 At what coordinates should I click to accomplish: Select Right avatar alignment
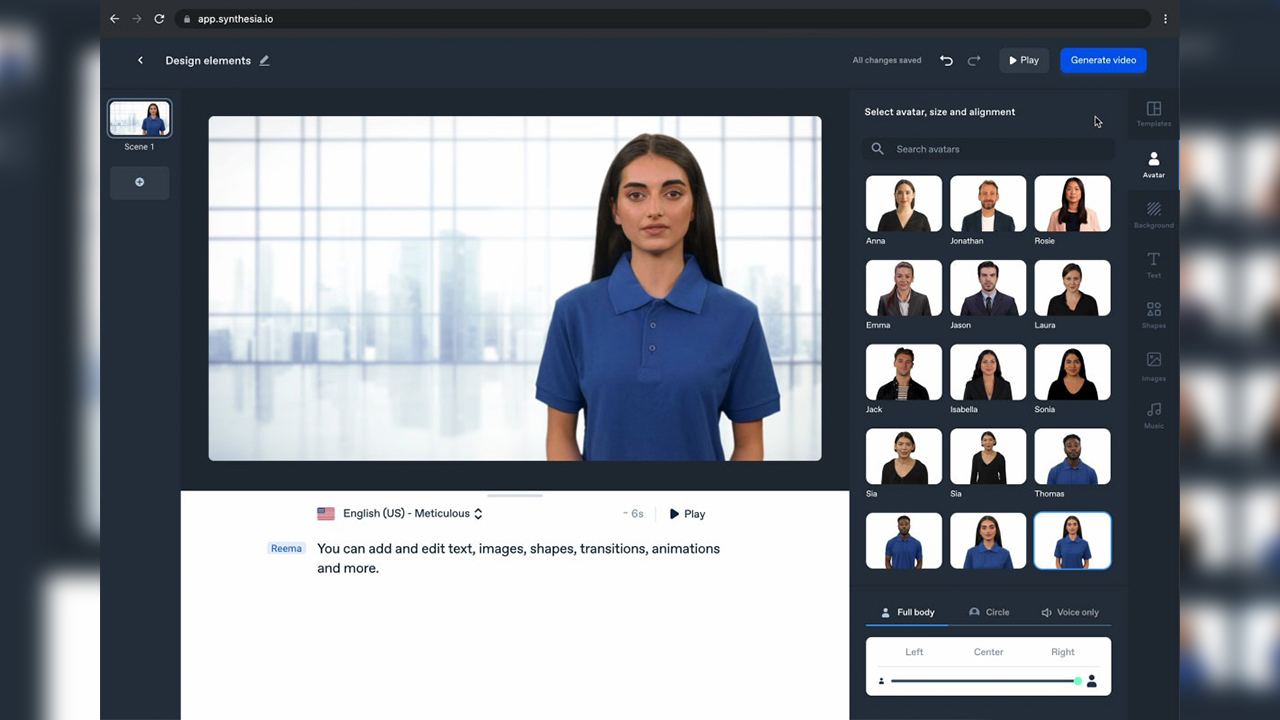1062,652
